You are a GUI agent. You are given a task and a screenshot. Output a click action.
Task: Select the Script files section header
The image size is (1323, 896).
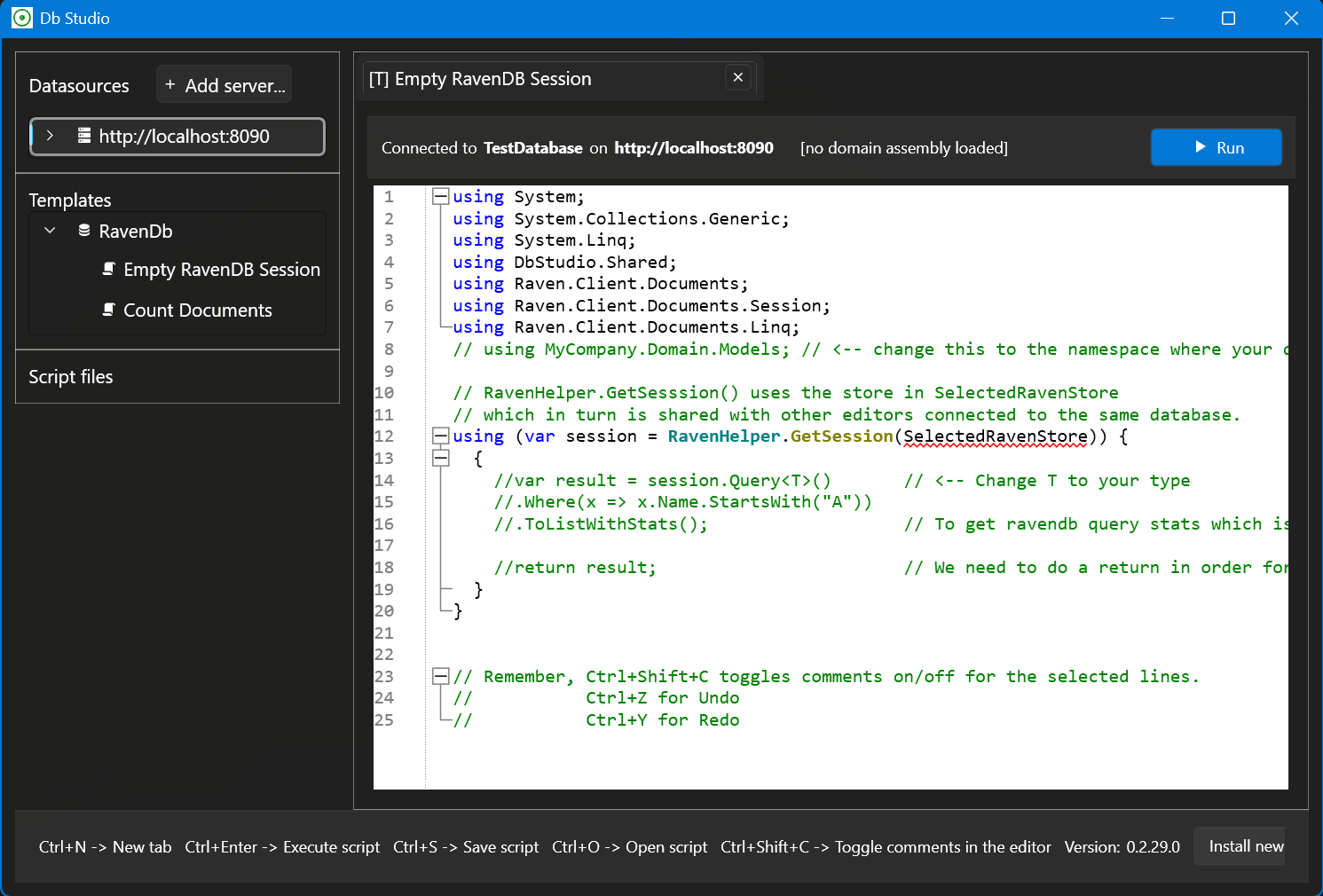[x=71, y=377]
